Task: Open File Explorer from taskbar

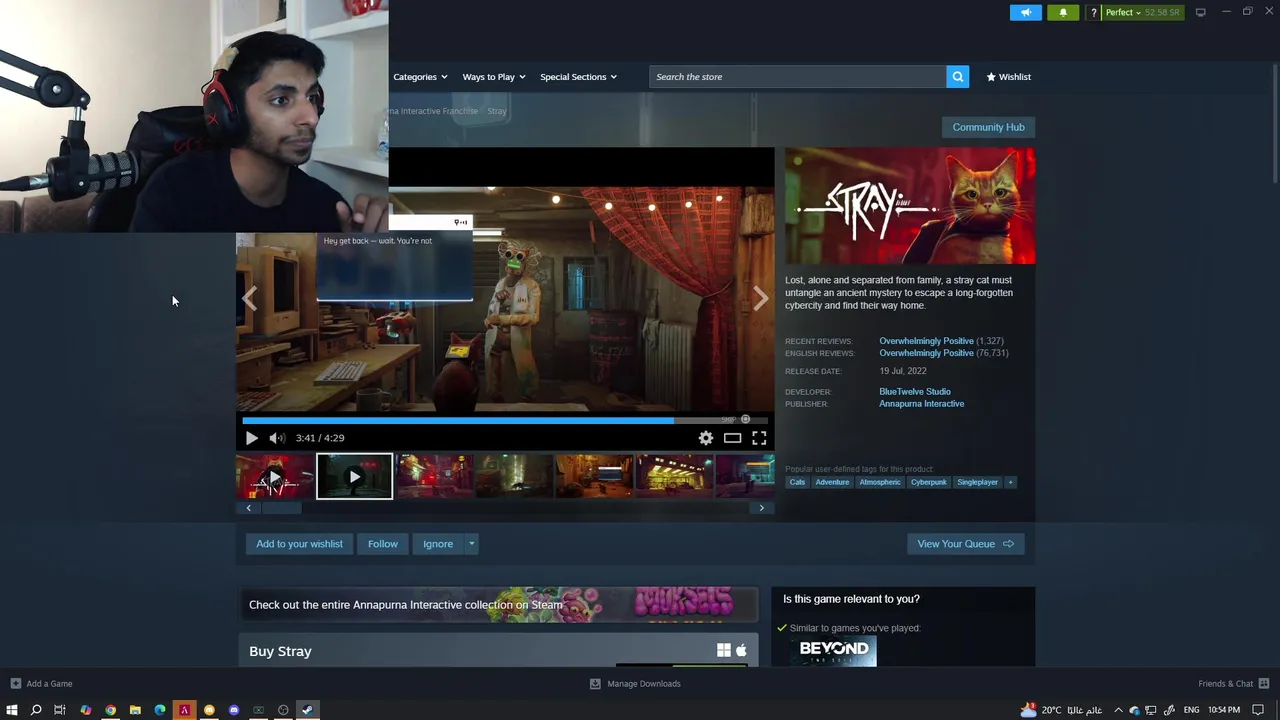Action: (135, 710)
